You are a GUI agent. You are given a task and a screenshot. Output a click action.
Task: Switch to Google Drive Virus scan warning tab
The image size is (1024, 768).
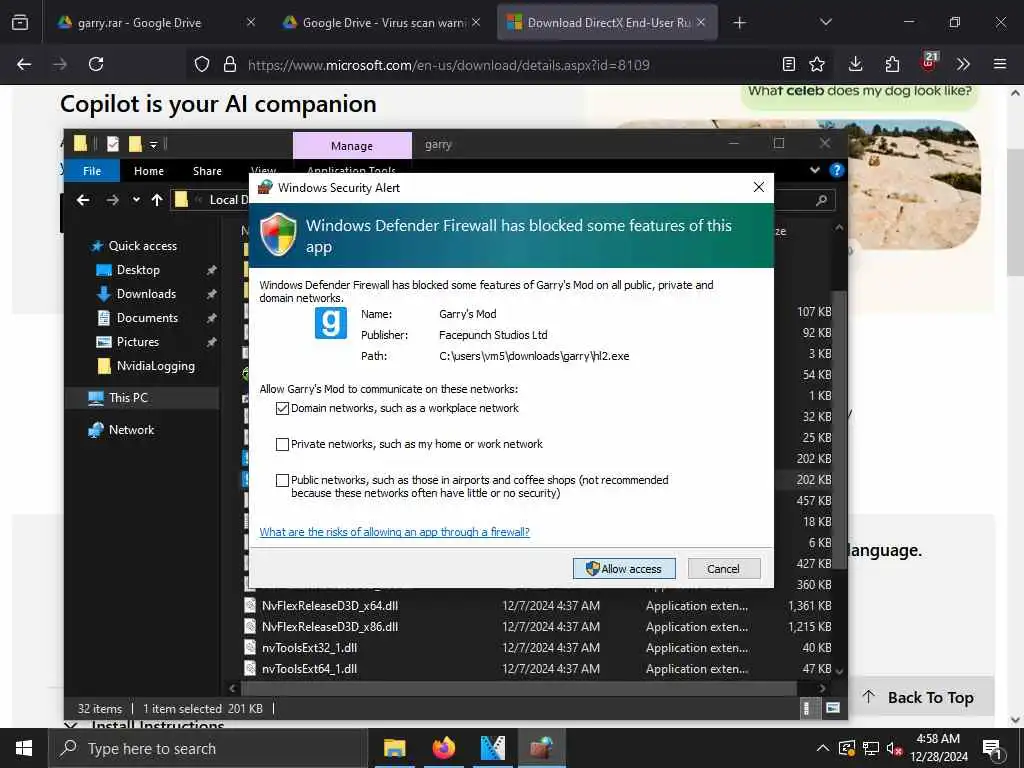[383, 23]
